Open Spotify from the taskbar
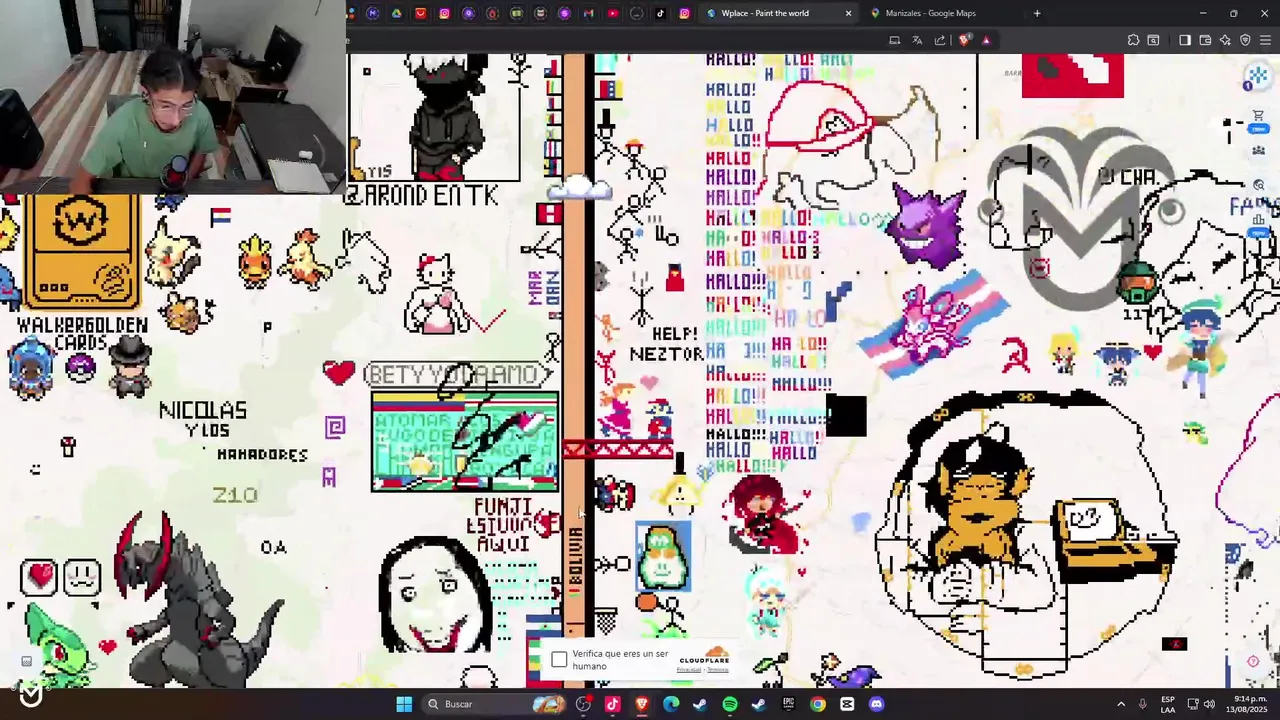The image size is (1280, 720). tap(730, 704)
